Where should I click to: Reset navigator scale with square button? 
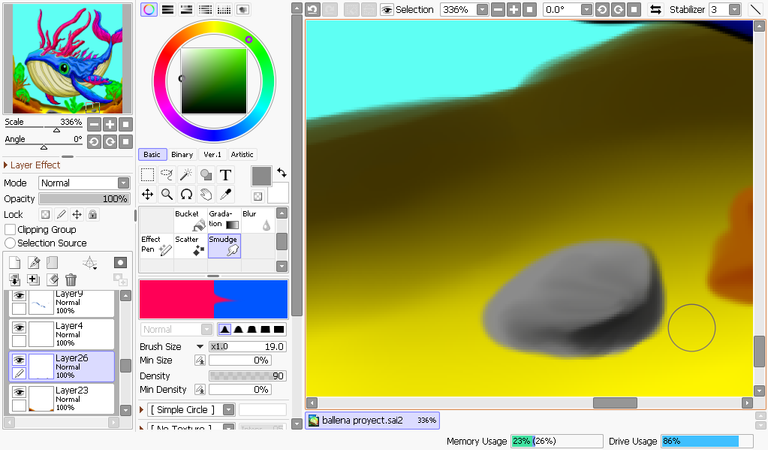coord(126,124)
